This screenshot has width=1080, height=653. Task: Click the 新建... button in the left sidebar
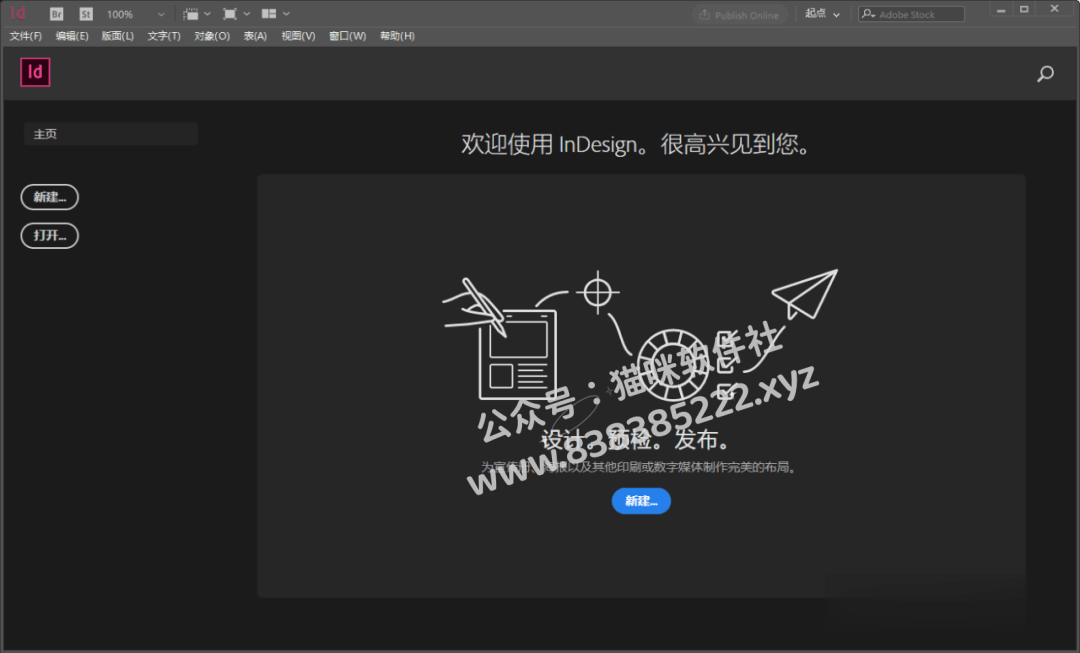(50, 197)
